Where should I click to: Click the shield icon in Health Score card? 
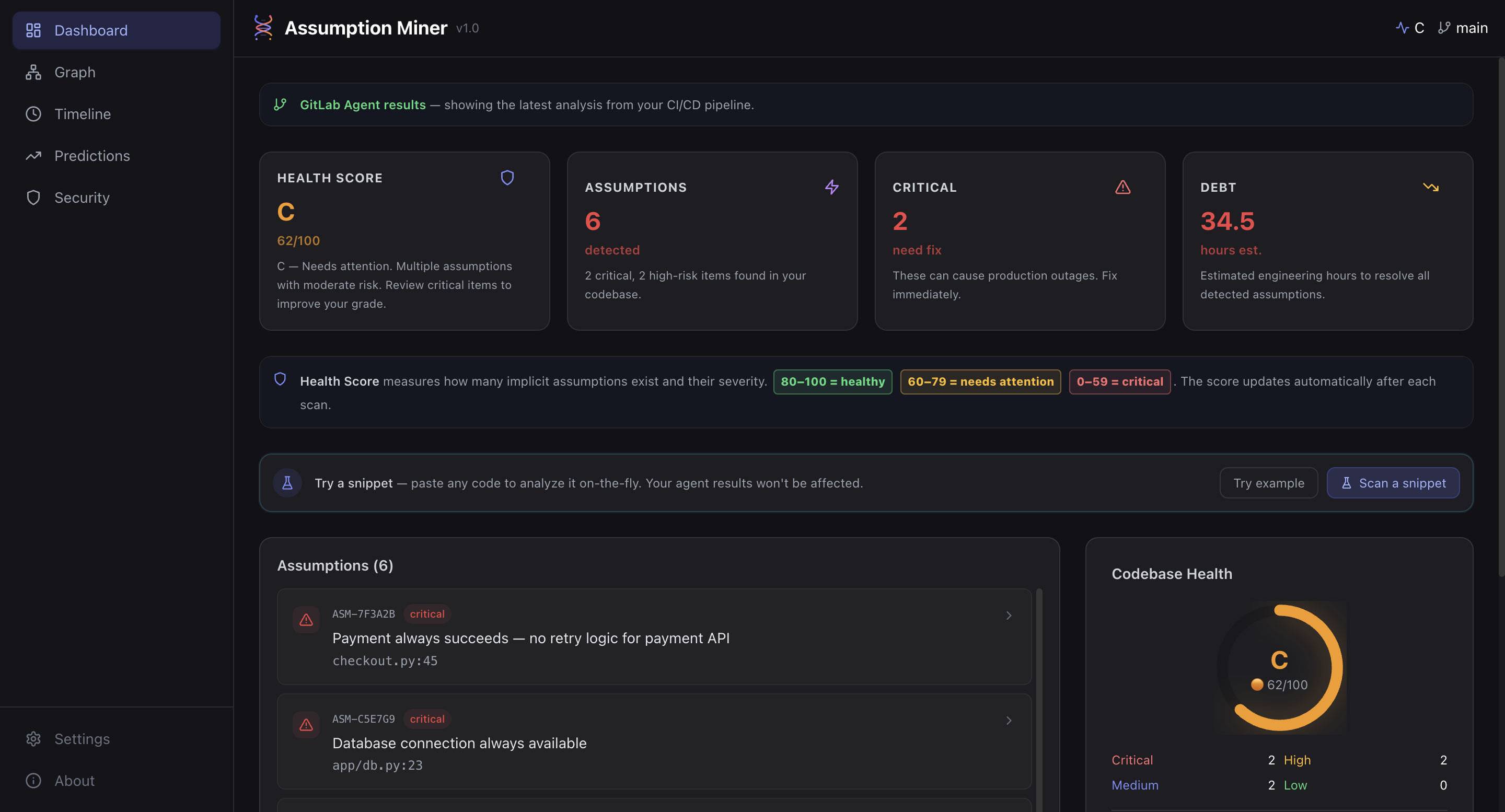pyautogui.click(x=507, y=178)
